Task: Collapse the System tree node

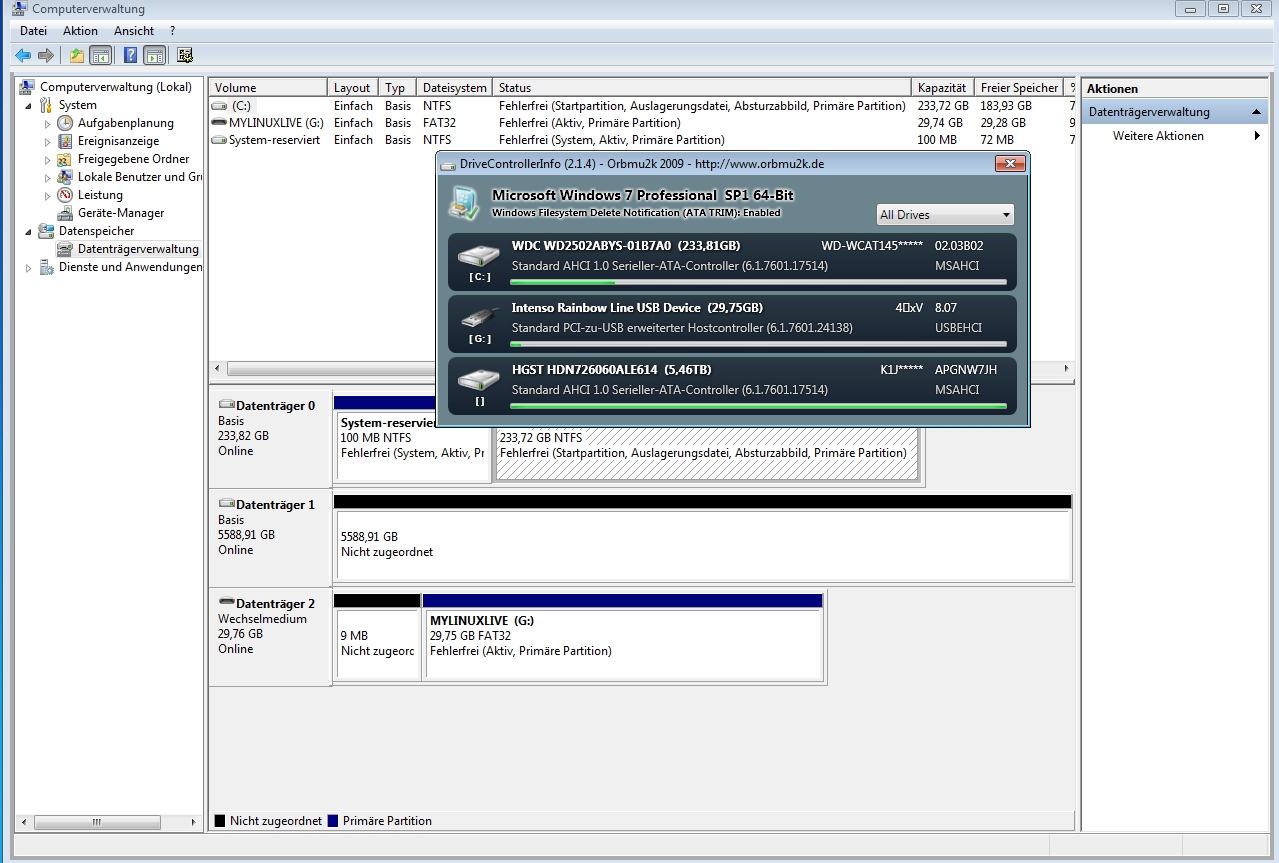Action: (29, 105)
